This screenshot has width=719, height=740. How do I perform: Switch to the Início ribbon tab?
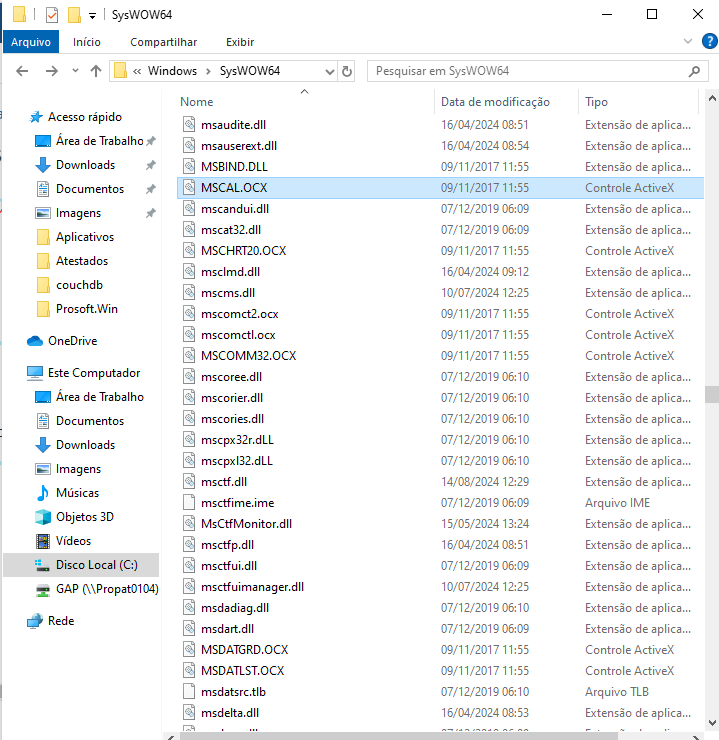coord(86,42)
